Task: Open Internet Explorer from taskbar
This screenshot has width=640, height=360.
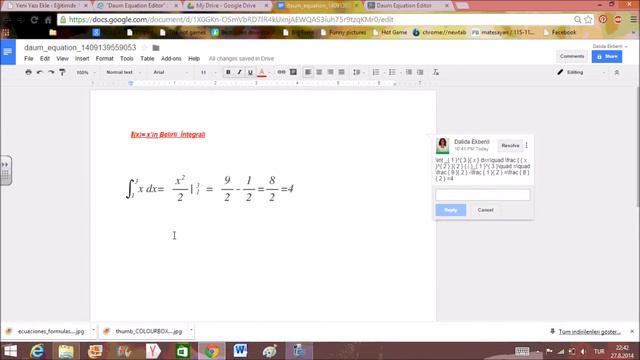Action: pos(37,351)
